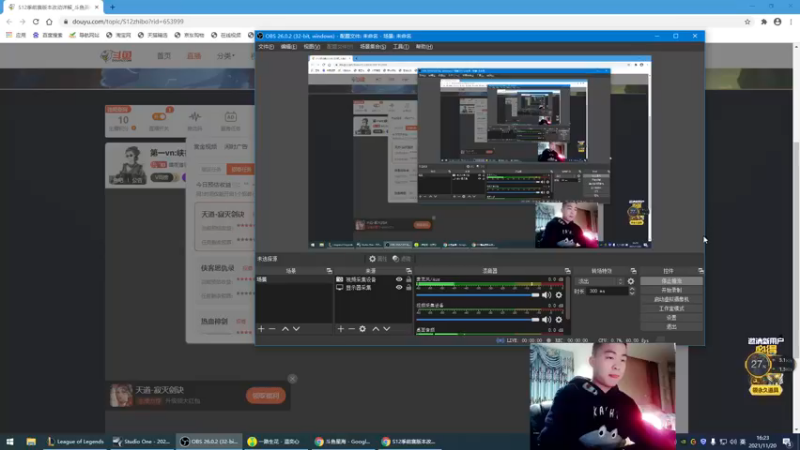
Task: Open the scene transition type dropdown
Action: (600, 281)
